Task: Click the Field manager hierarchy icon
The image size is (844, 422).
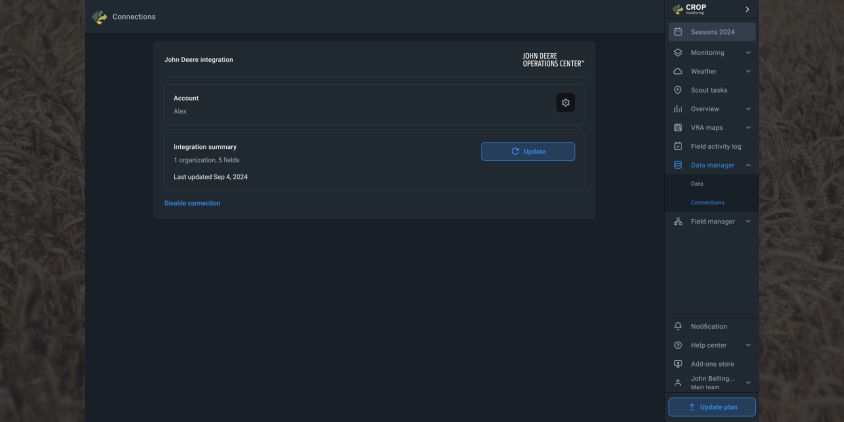Action: [678, 222]
